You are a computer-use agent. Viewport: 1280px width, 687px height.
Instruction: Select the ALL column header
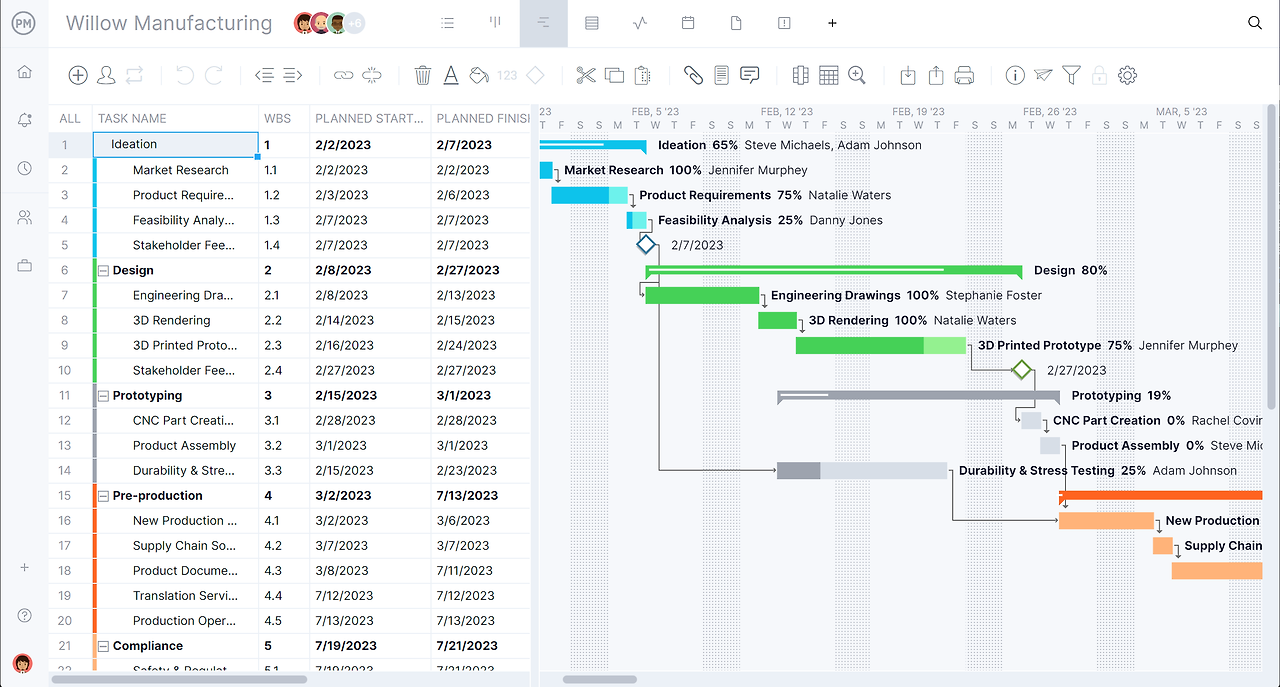(x=70, y=118)
